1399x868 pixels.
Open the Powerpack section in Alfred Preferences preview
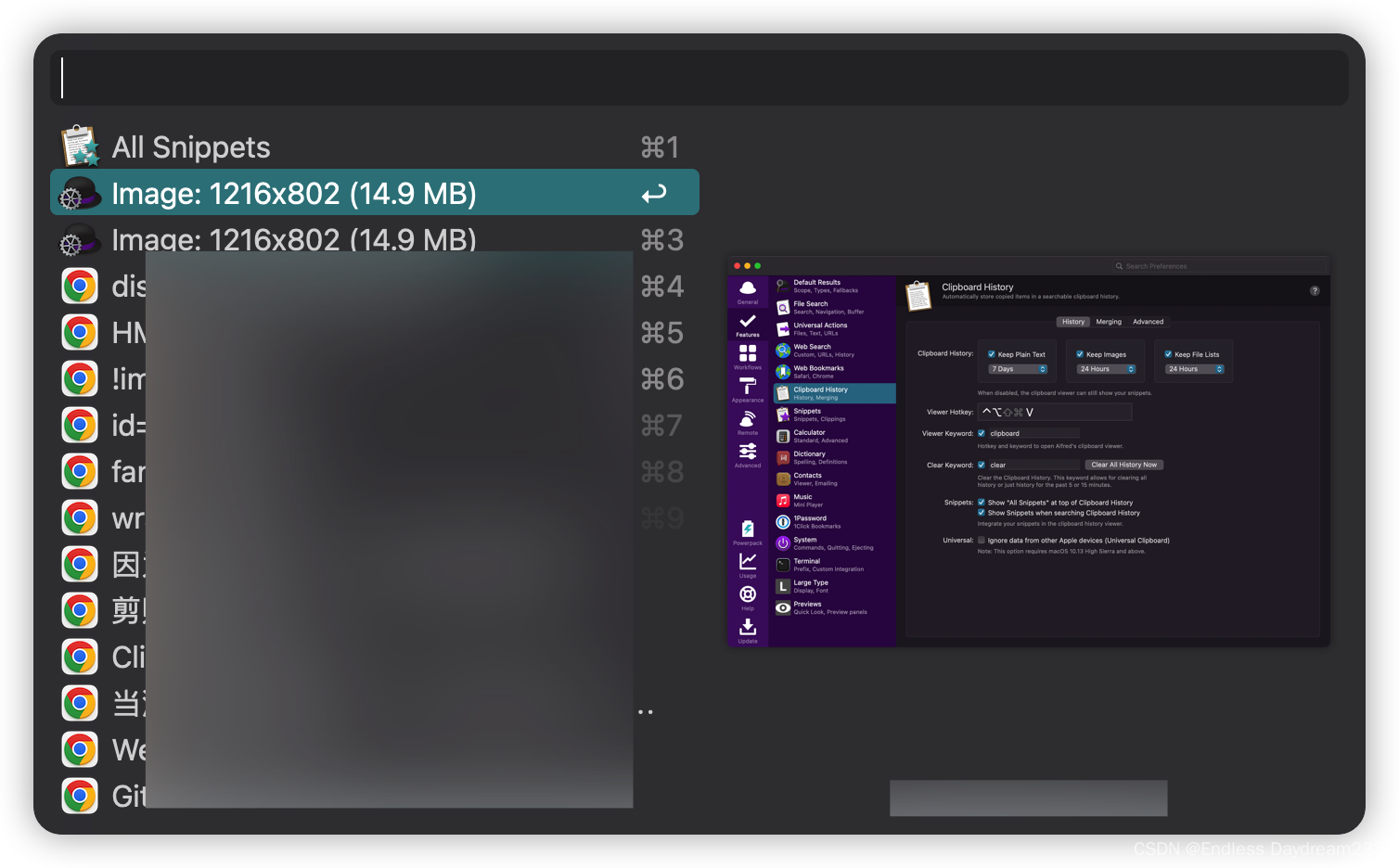[x=748, y=533]
